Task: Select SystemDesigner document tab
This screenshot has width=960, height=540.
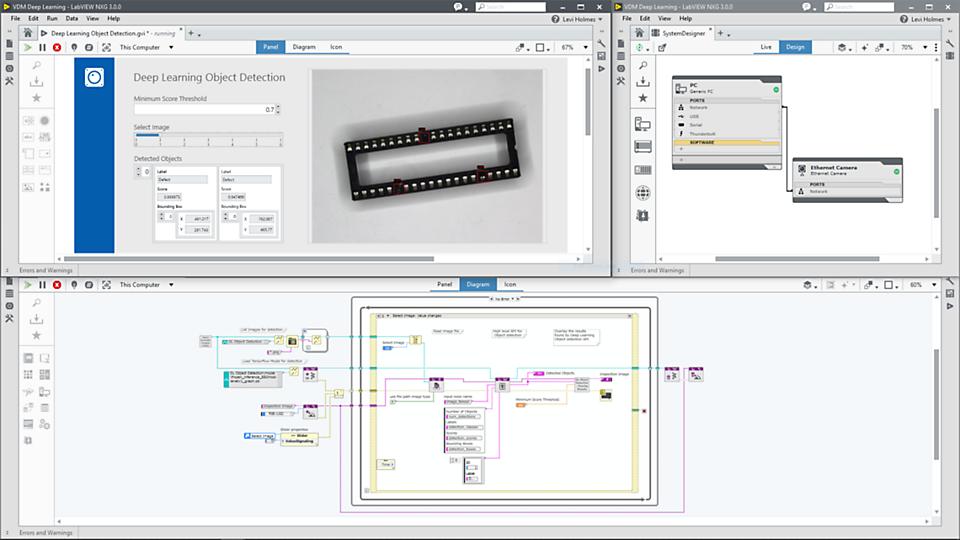Action: pos(680,33)
